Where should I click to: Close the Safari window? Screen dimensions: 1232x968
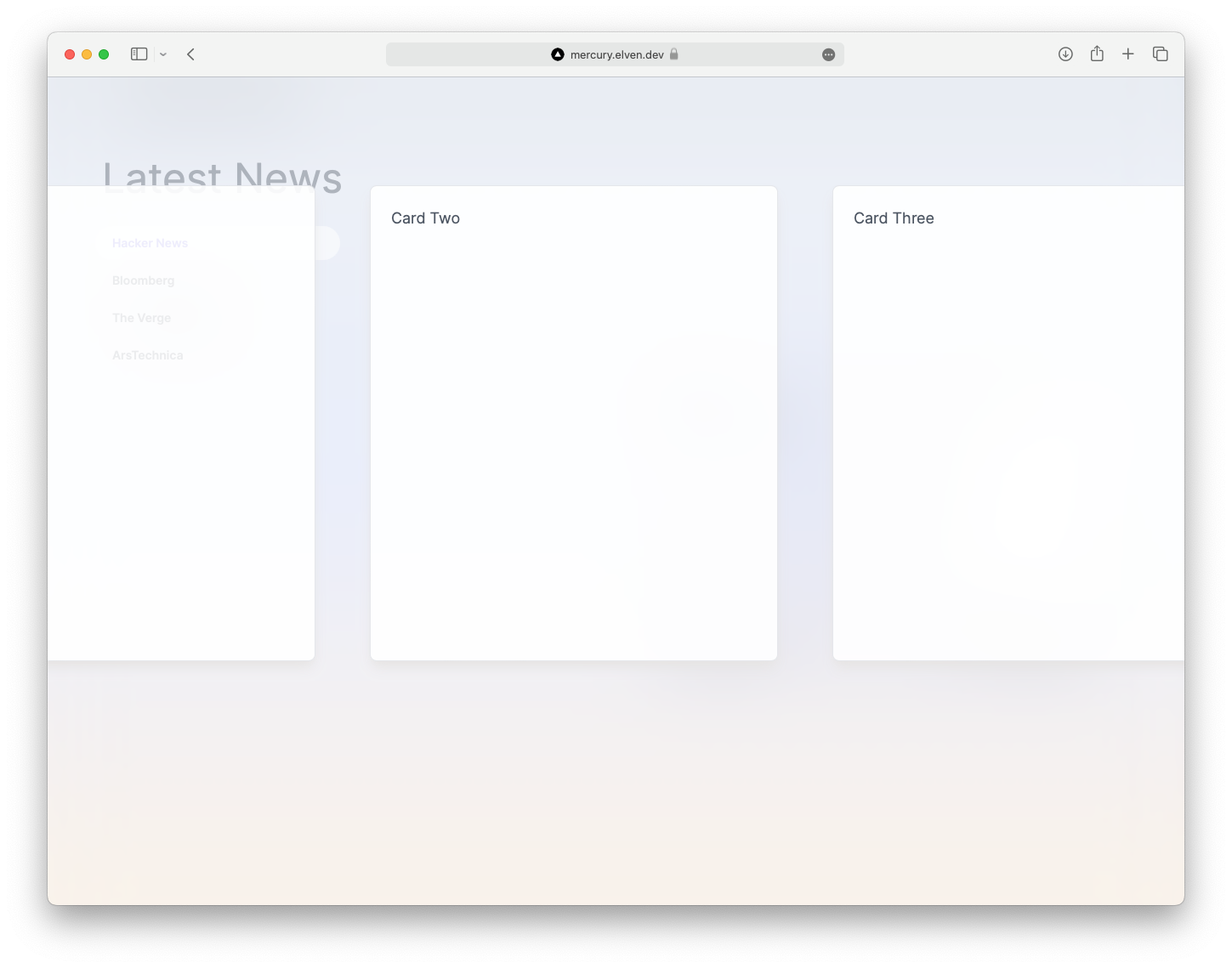coord(70,54)
